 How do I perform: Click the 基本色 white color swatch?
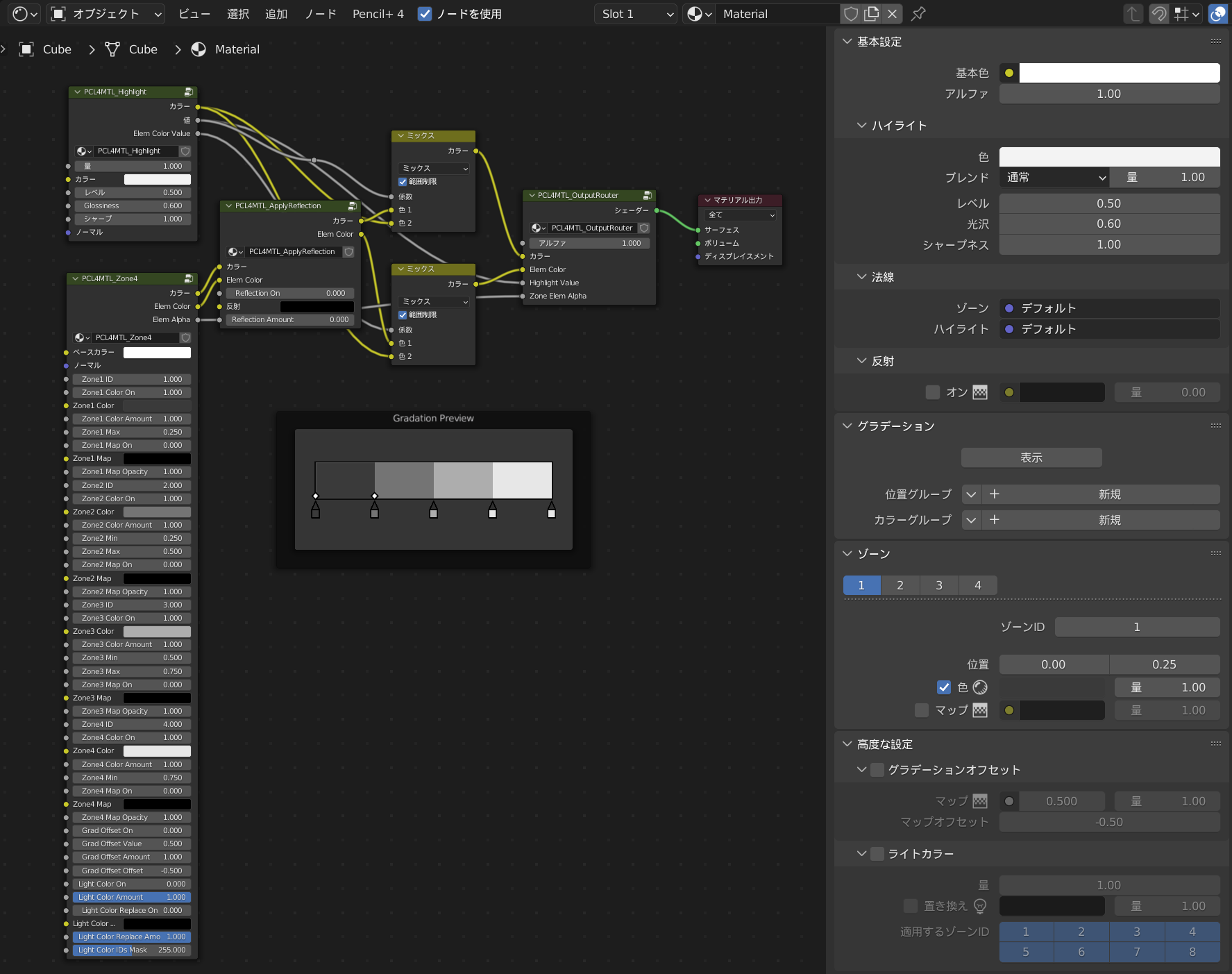point(1120,73)
